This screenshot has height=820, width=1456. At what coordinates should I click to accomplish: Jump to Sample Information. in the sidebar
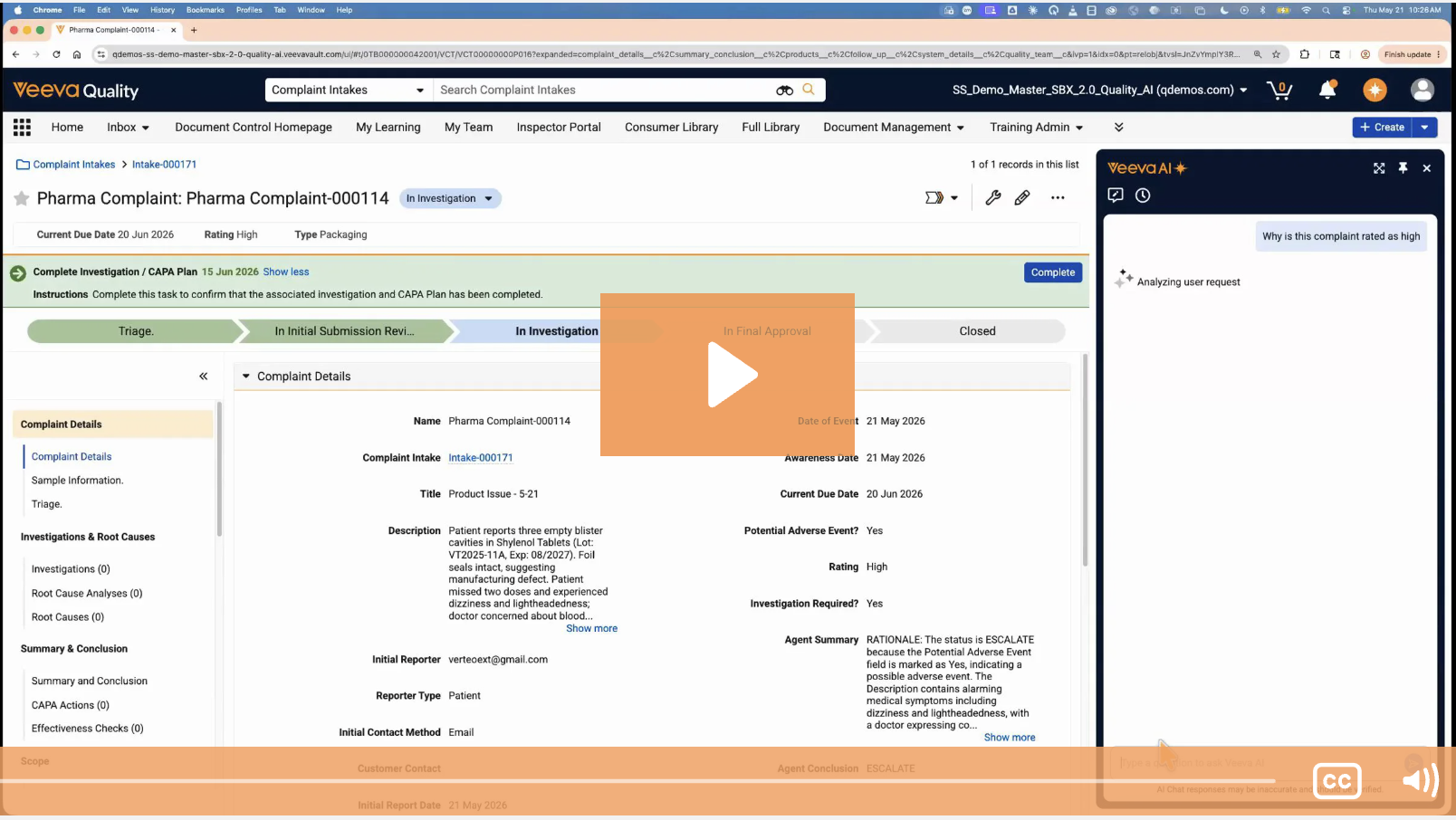(77, 481)
